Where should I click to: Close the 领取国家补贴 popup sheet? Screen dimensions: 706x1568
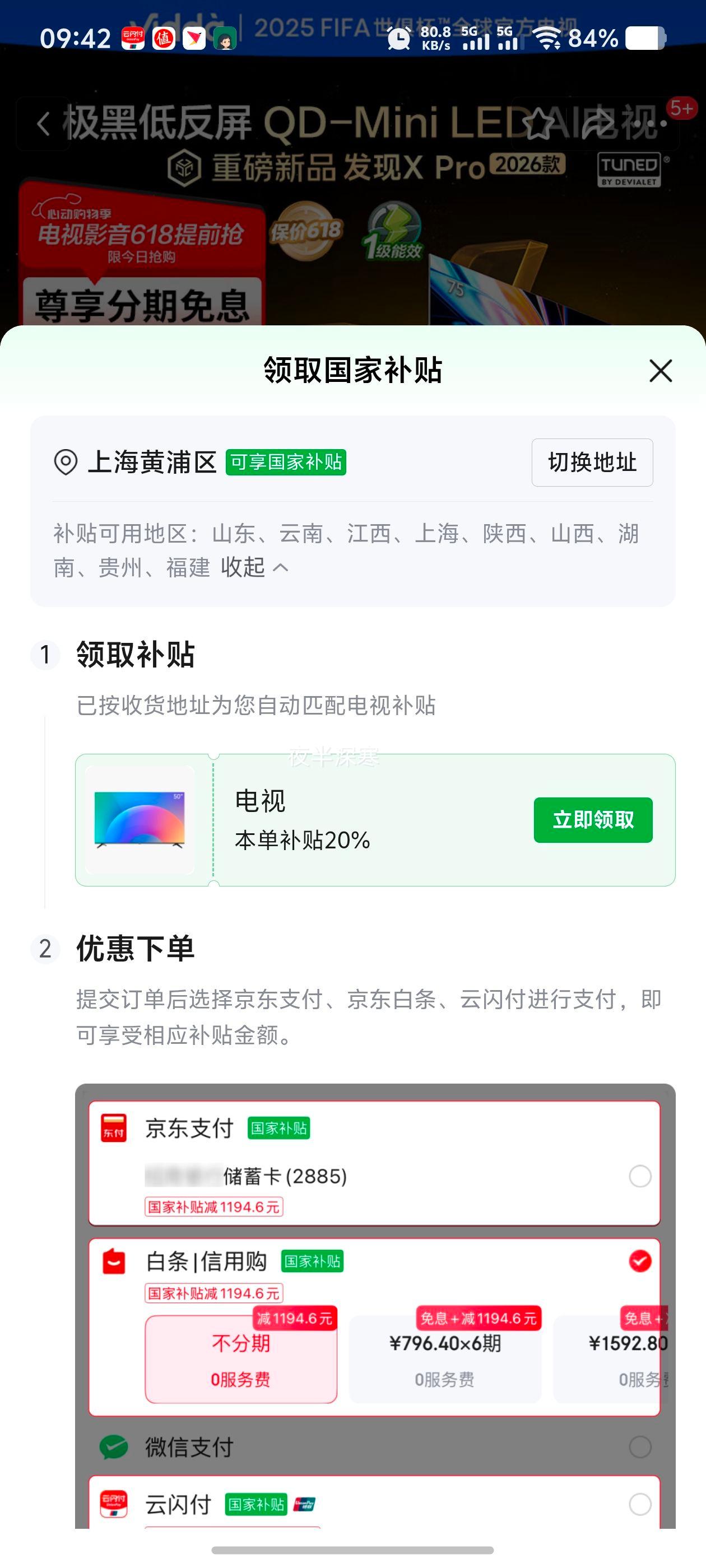coord(660,371)
